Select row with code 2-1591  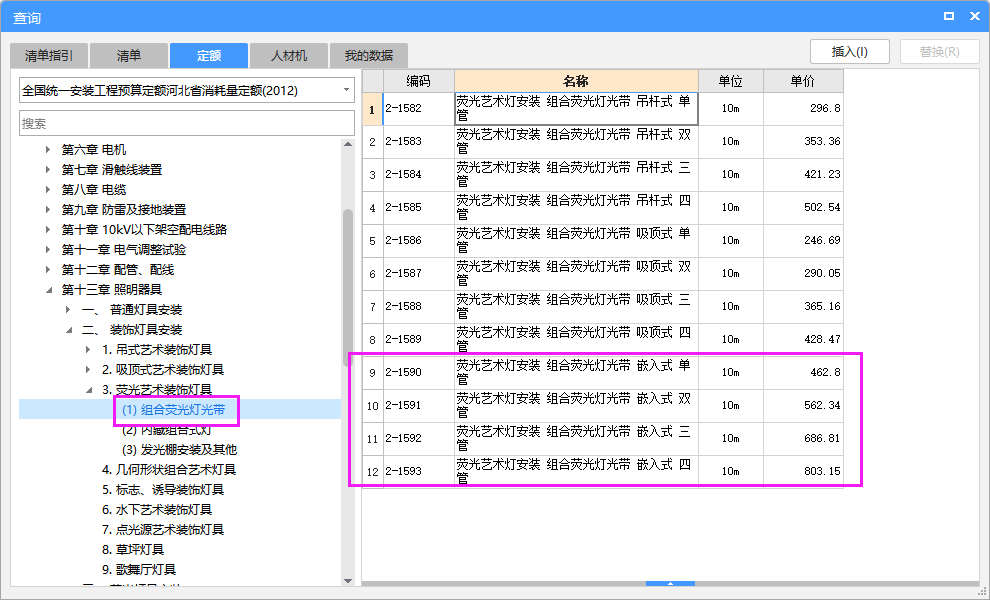pyautogui.click(x=603, y=405)
